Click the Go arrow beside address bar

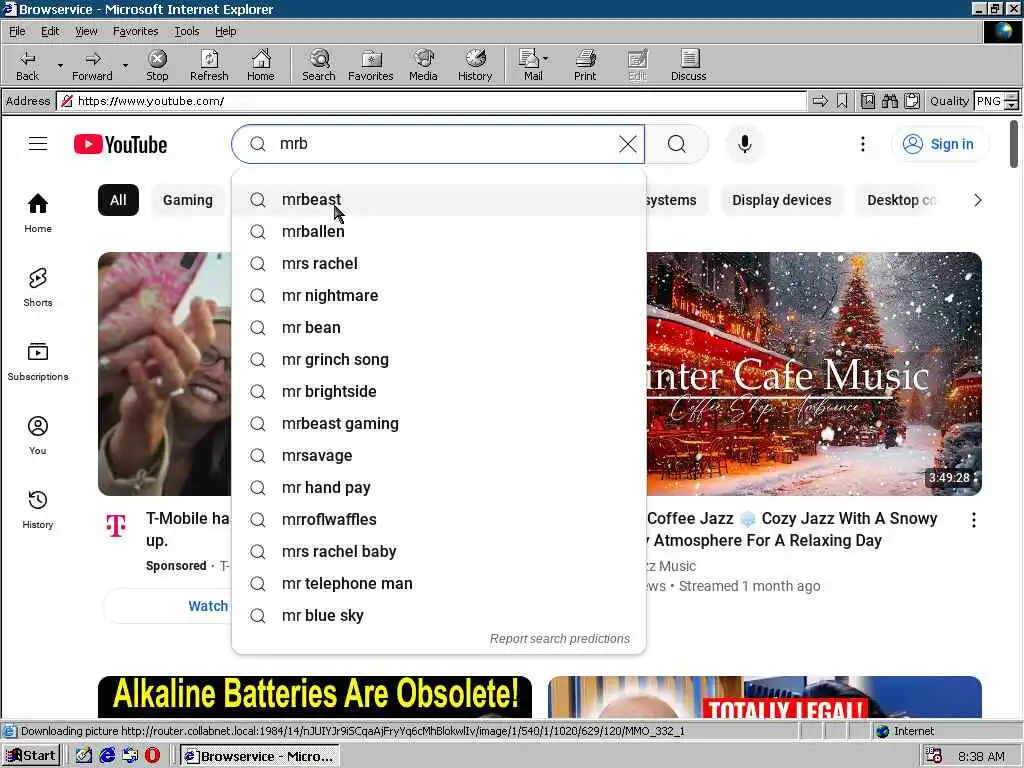pyautogui.click(x=820, y=101)
